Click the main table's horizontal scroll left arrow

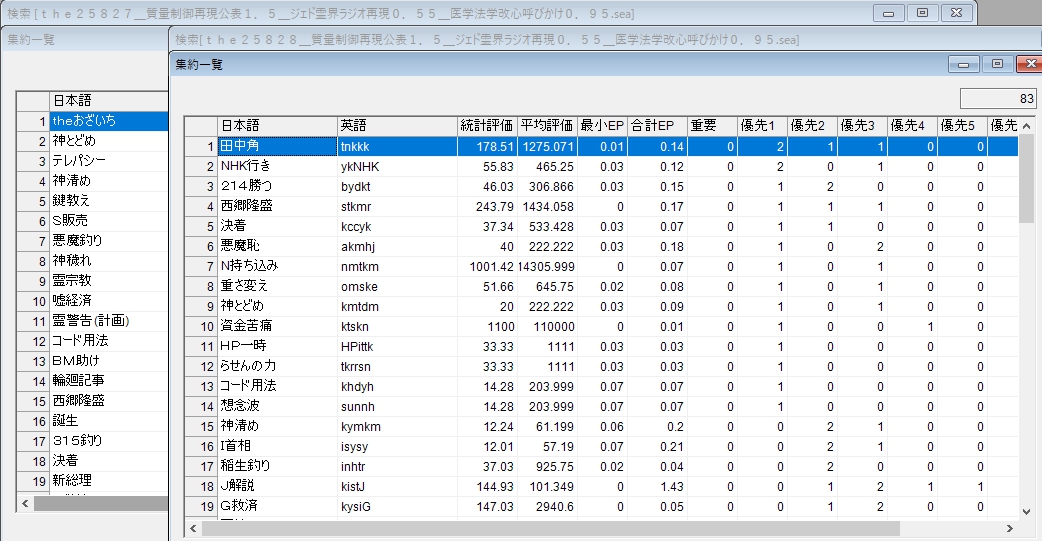tap(193, 529)
